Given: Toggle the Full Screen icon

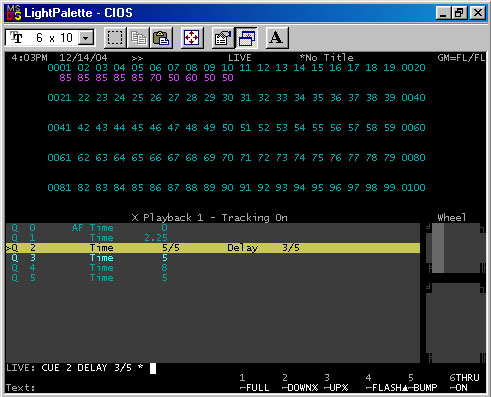Looking at the screenshot, I should click(x=192, y=38).
